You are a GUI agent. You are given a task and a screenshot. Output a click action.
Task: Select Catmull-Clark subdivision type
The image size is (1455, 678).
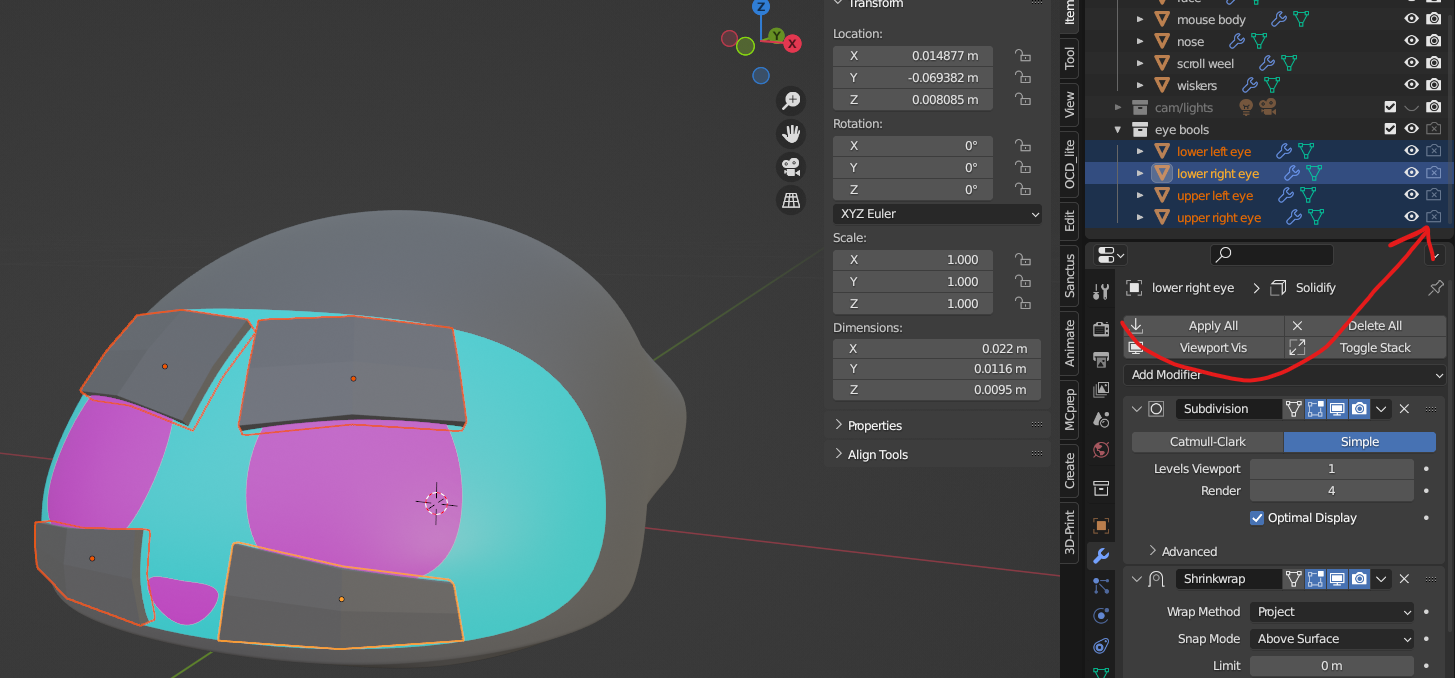1208,442
